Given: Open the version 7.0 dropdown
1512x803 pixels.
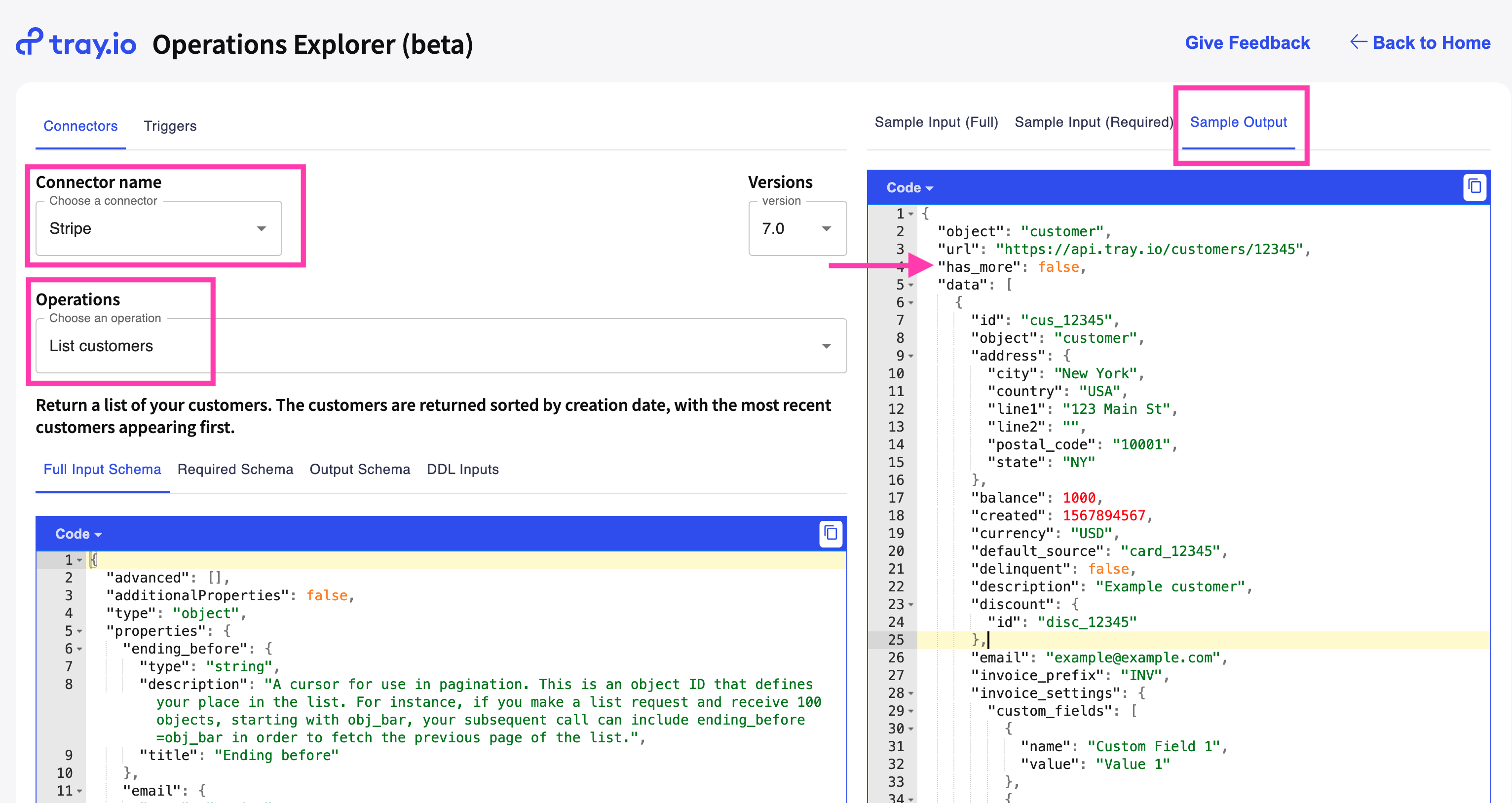Looking at the screenshot, I should click(797, 228).
